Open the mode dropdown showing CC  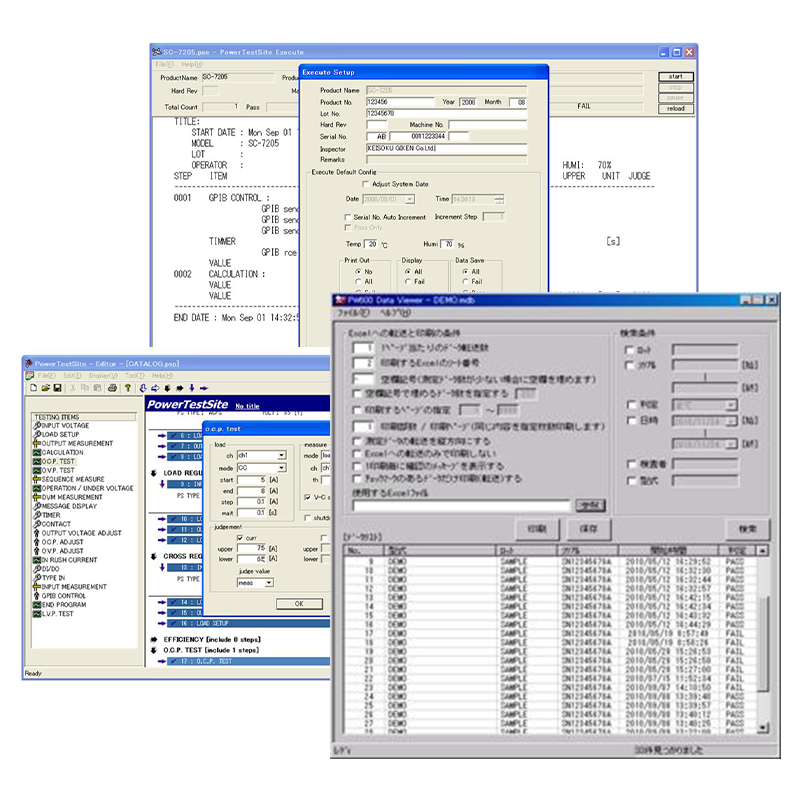click(281, 468)
